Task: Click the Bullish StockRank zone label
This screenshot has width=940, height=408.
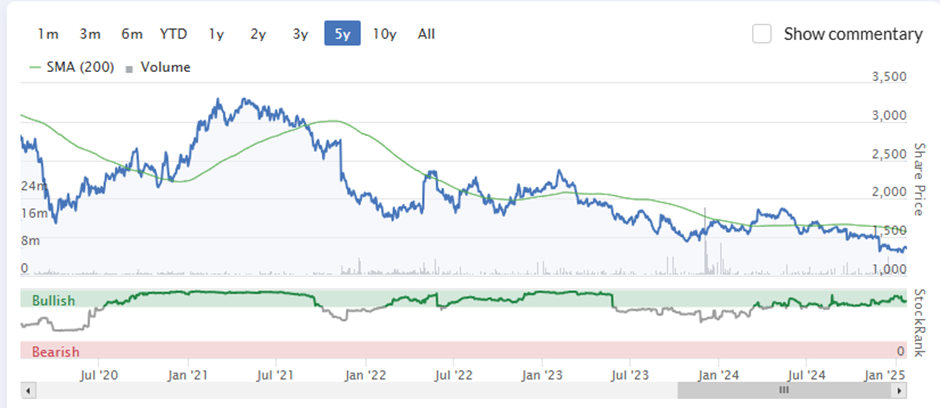Action: (54, 301)
